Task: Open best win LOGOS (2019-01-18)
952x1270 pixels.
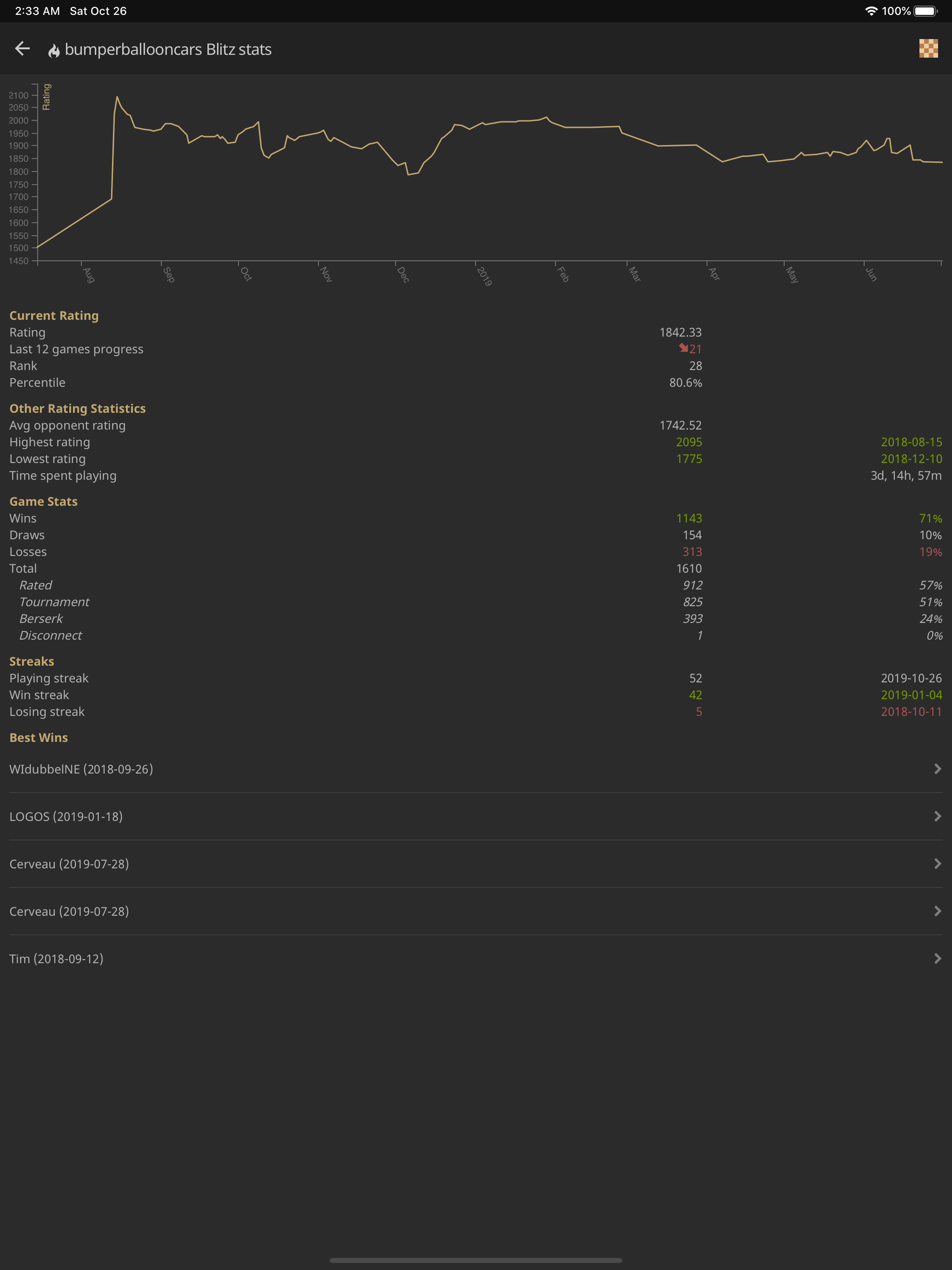Action: (476, 816)
